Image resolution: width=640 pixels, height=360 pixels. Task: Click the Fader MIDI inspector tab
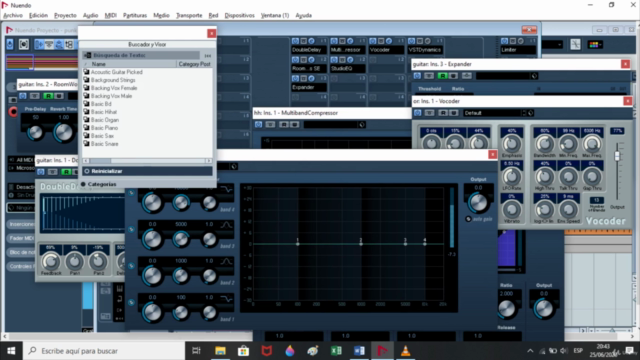(x=21, y=238)
